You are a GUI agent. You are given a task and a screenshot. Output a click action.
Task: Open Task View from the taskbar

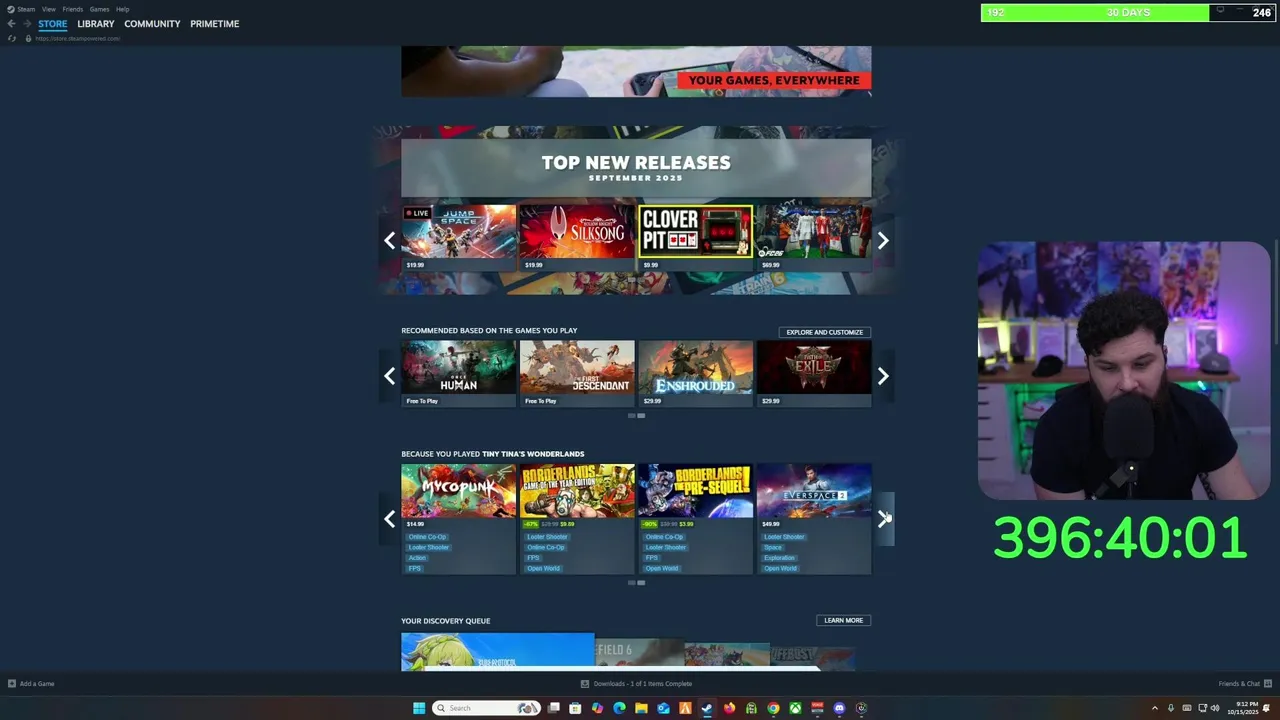[553, 708]
